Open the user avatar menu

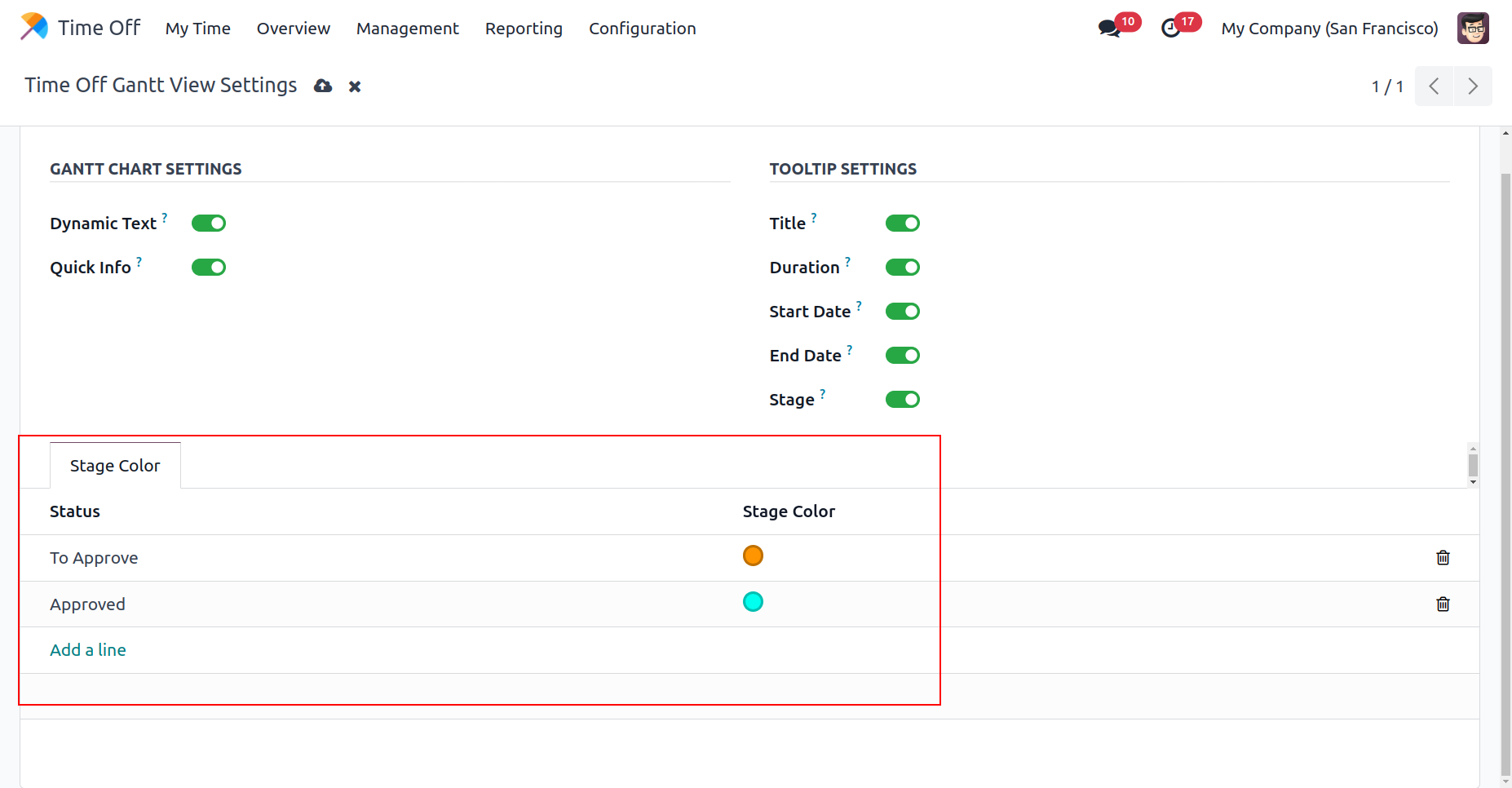pyautogui.click(x=1473, y=29)
